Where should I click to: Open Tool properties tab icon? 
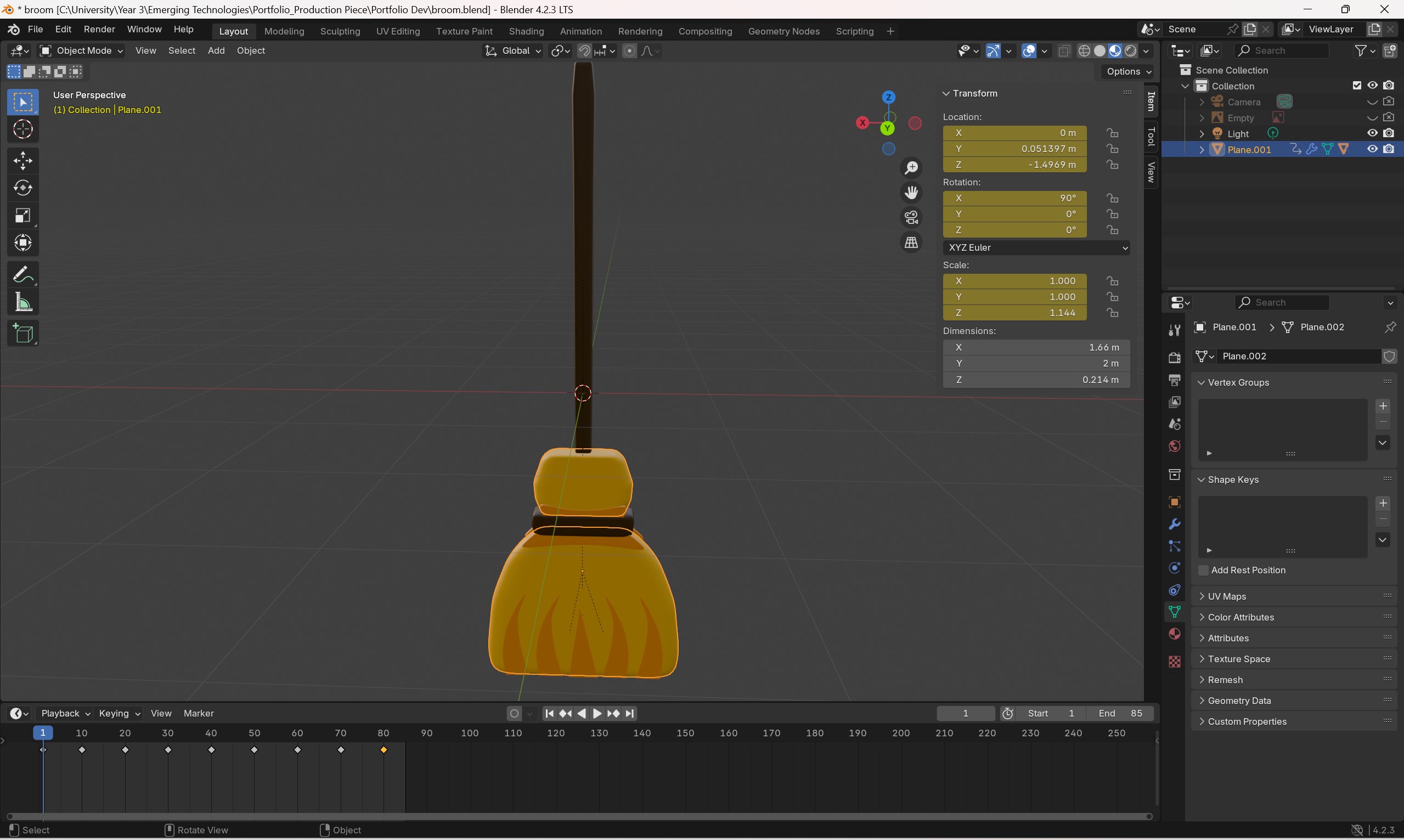1174,330
